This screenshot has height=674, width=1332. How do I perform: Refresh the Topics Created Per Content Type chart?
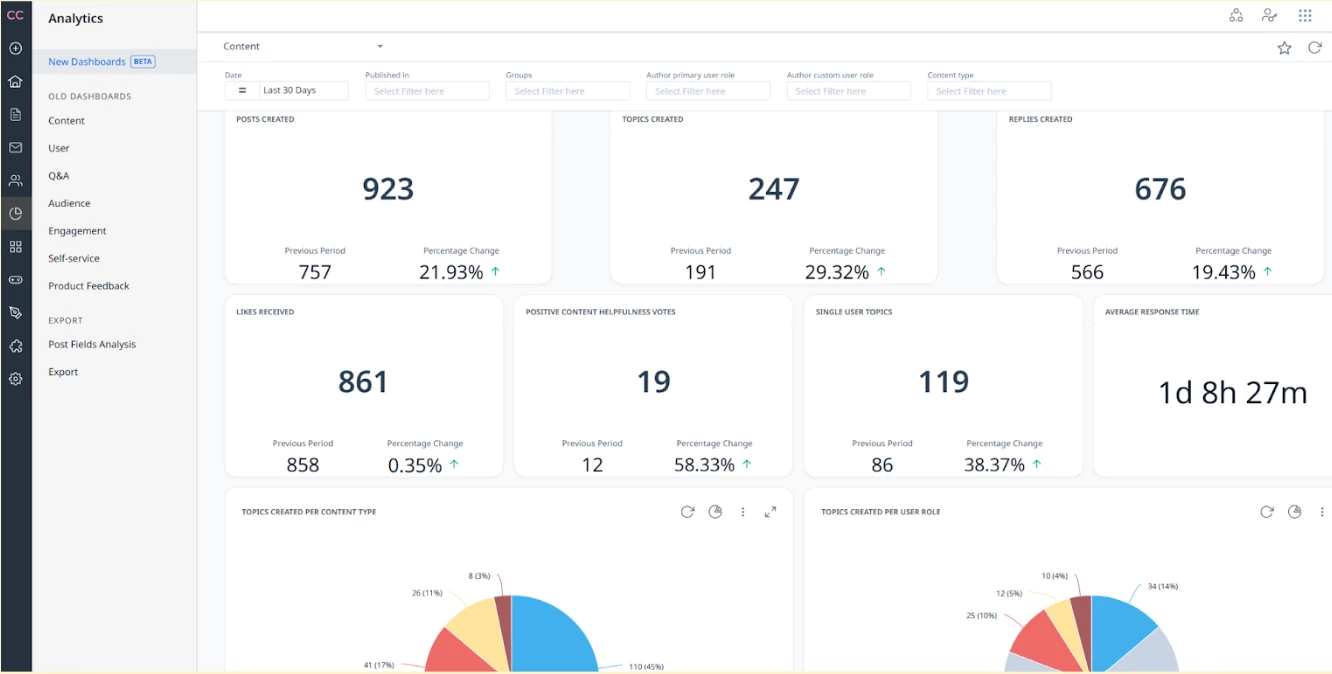click(x=687, y=511)
